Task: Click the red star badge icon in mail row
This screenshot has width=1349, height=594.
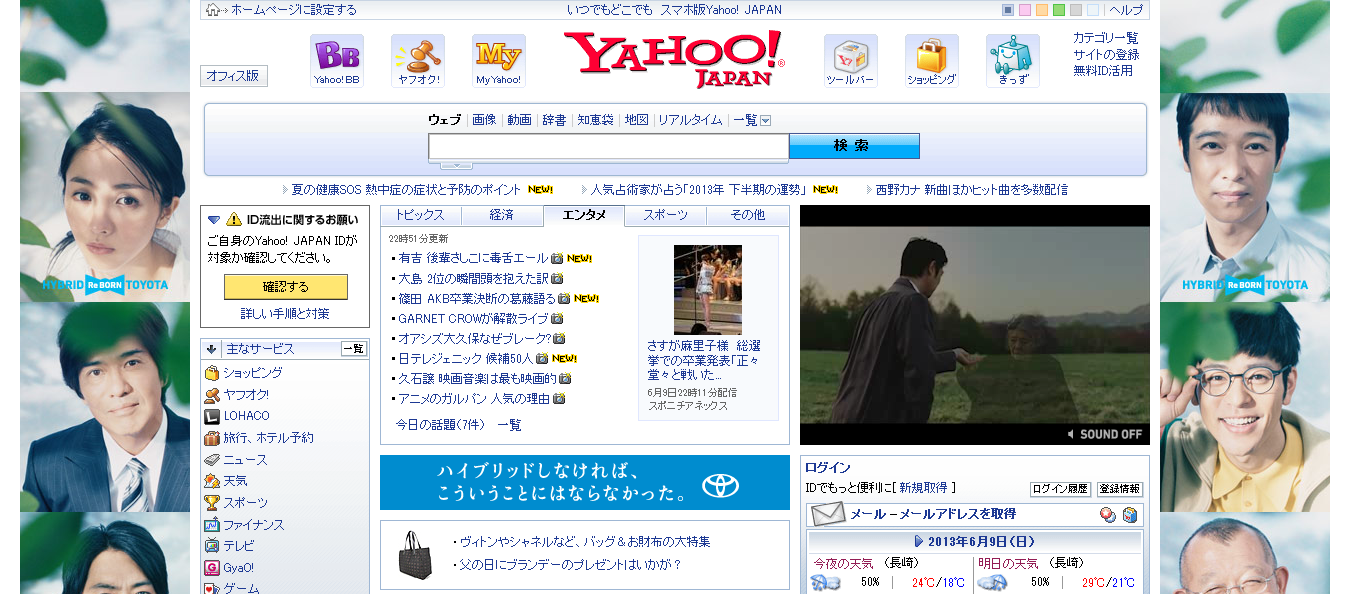Action: [1107, 515]
